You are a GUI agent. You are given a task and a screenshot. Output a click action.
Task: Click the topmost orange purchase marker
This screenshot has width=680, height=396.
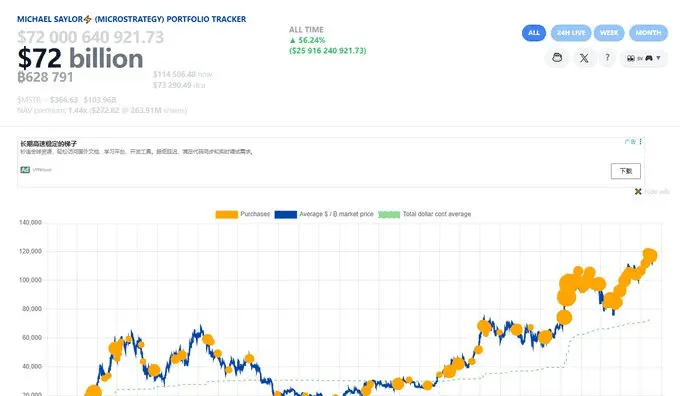(x=649, y=255)
